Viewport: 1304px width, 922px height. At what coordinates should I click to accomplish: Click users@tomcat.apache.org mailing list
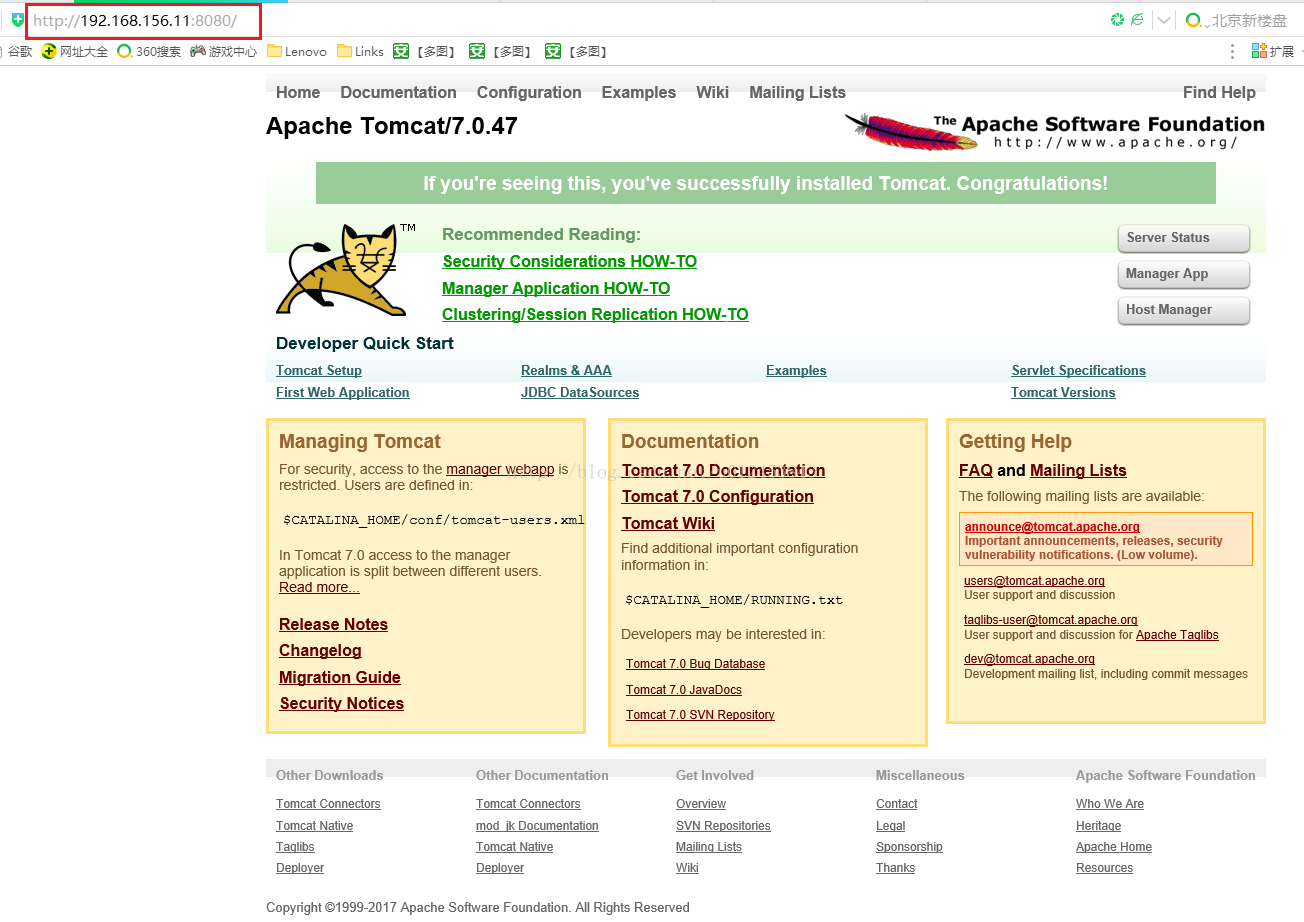click(1034, 581)
